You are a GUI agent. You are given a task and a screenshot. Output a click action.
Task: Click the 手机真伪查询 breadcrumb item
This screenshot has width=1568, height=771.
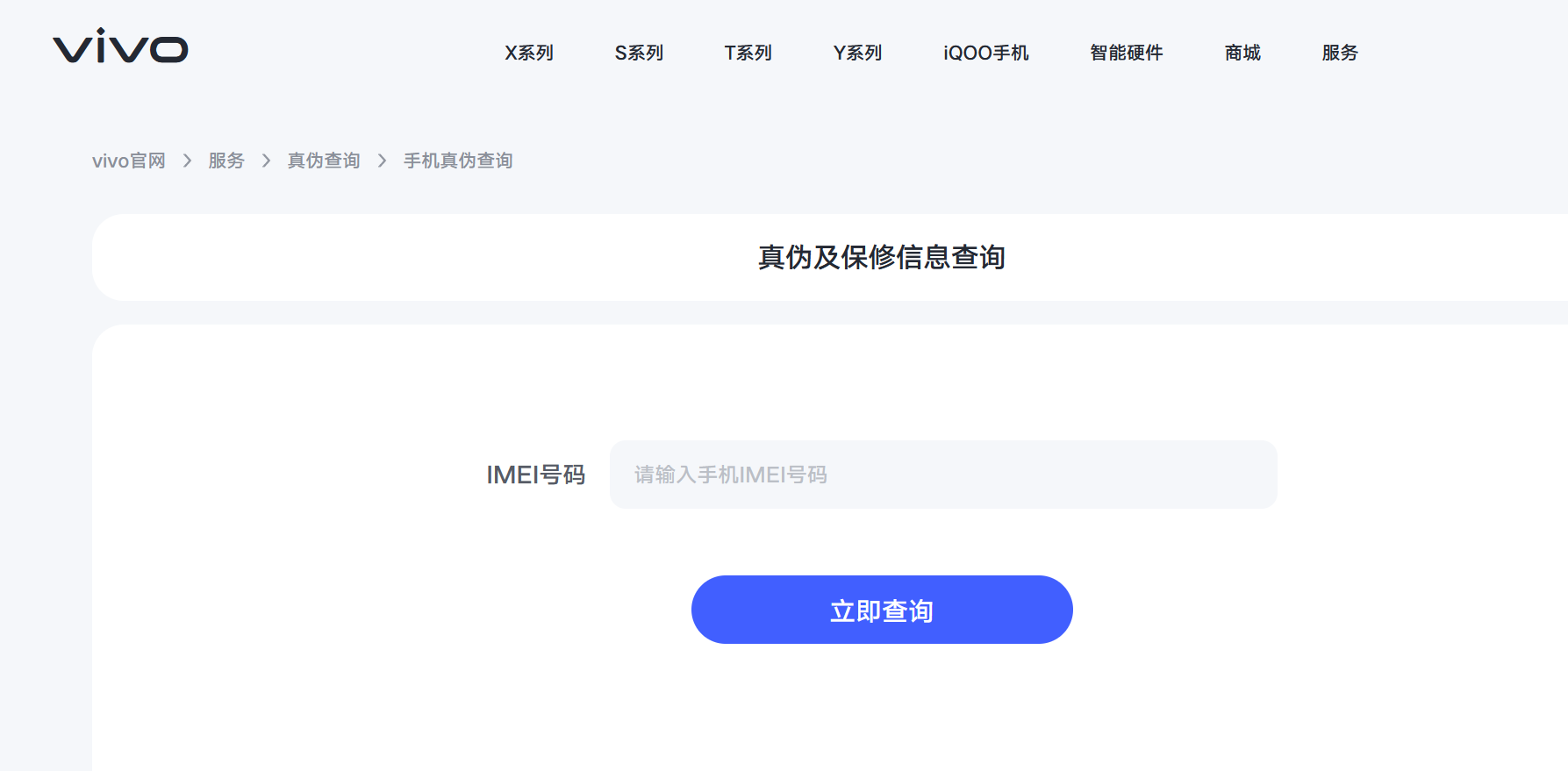click(x=458, y=161)
